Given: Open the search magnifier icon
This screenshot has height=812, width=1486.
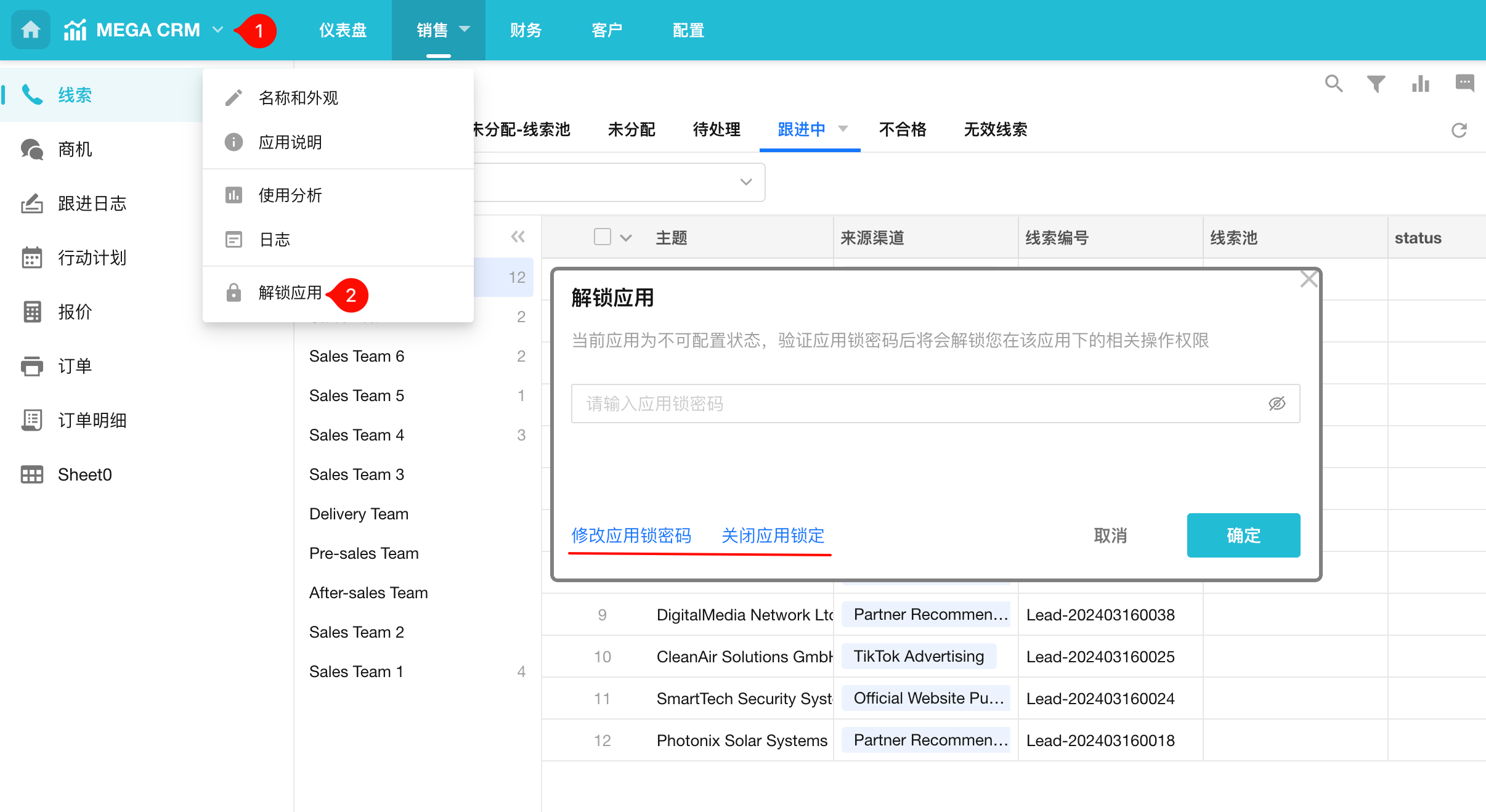Looking at the screenshot, I should (1333, 83).
